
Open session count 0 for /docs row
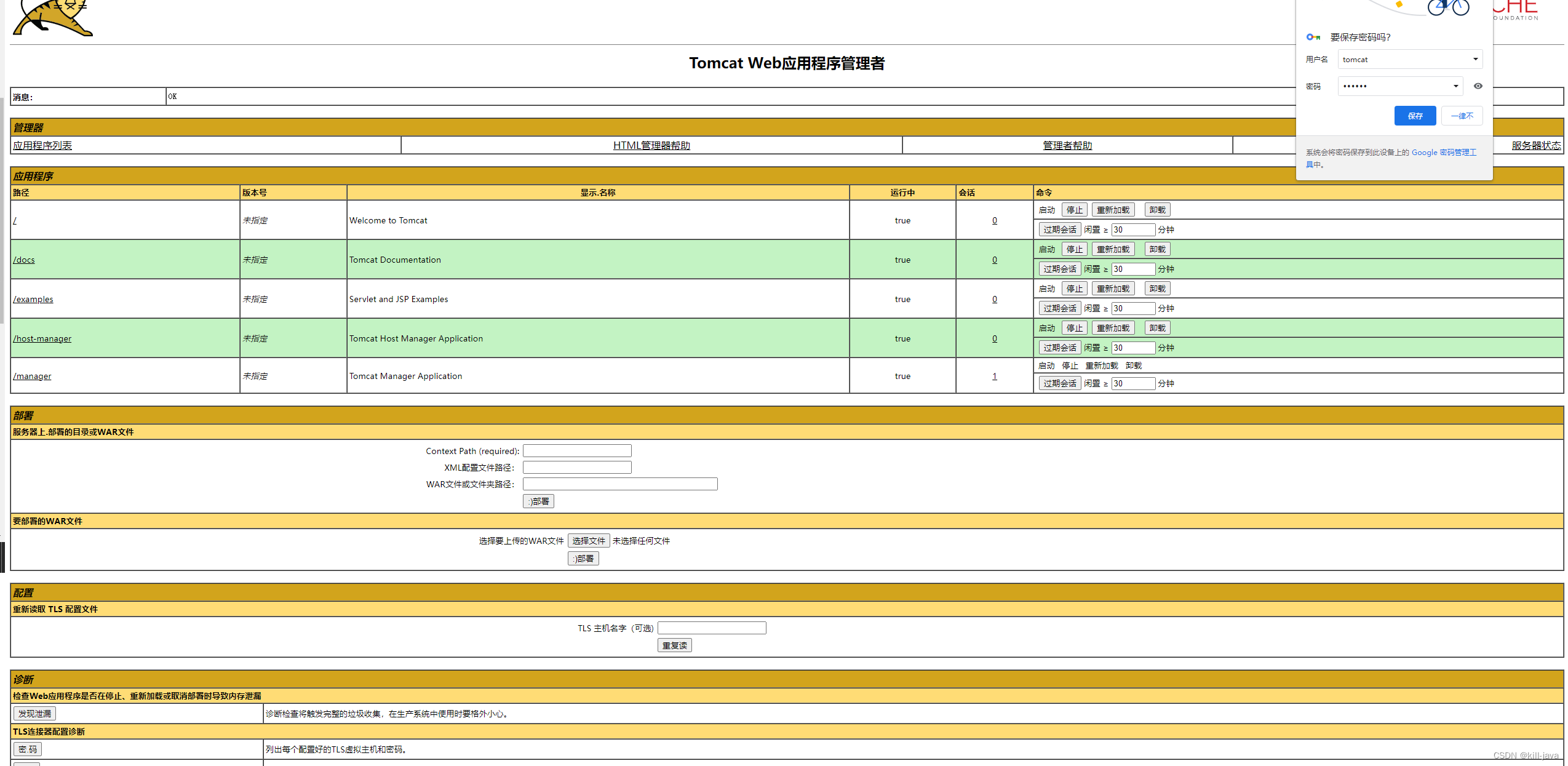click(x=994, y=260)
